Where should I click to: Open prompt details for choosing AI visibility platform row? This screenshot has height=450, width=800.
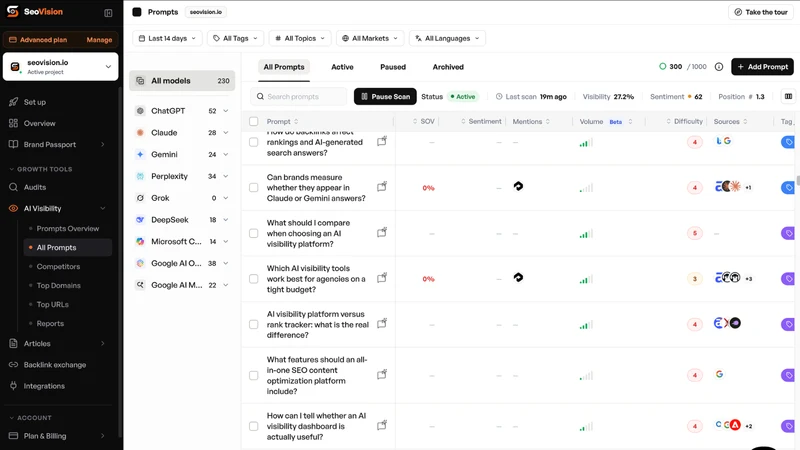382,233
